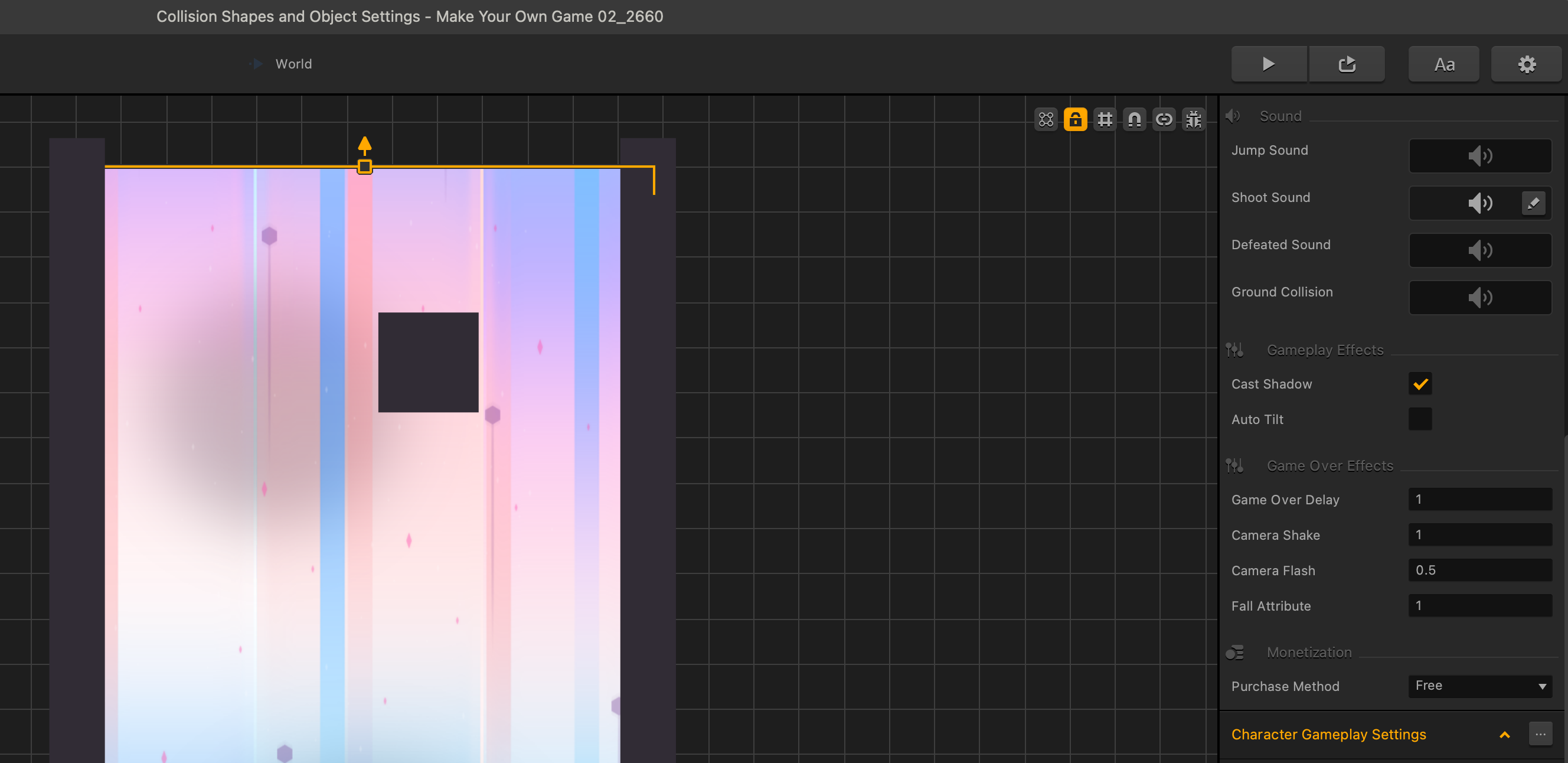Click the export/share icon button
This screenshot has width=1568, height=763.
[1347, 64]
